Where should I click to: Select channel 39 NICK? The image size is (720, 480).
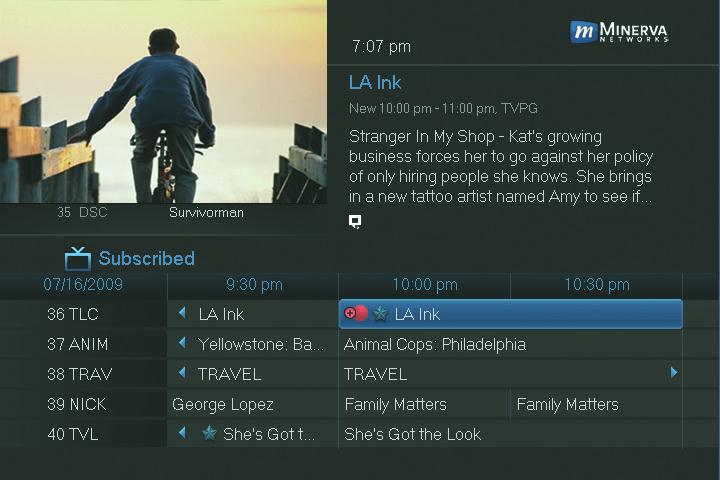point(78,404)
